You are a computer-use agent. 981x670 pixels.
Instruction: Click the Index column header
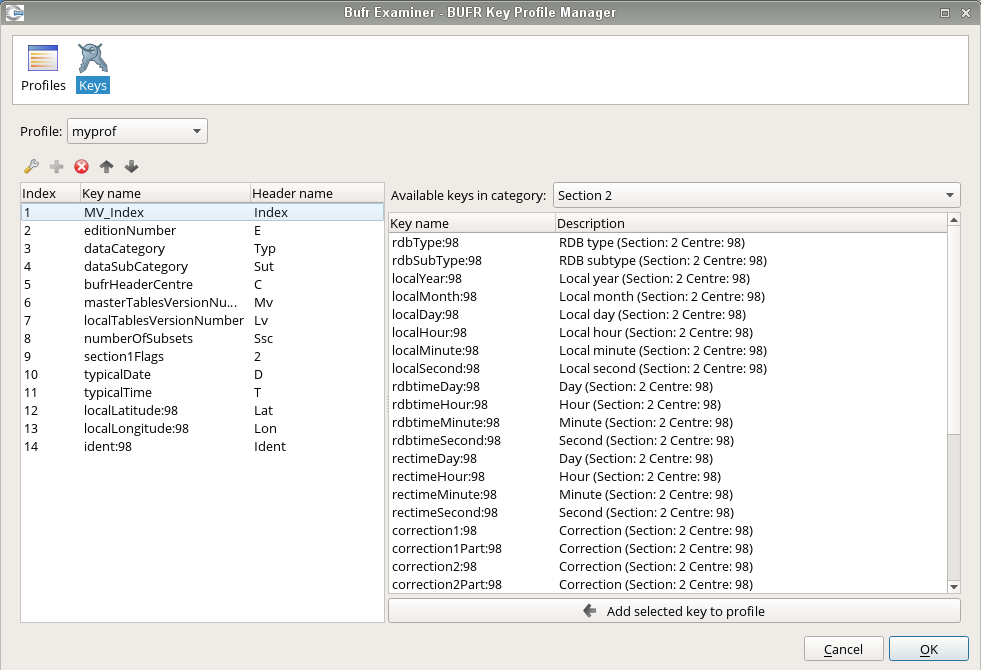50,193
